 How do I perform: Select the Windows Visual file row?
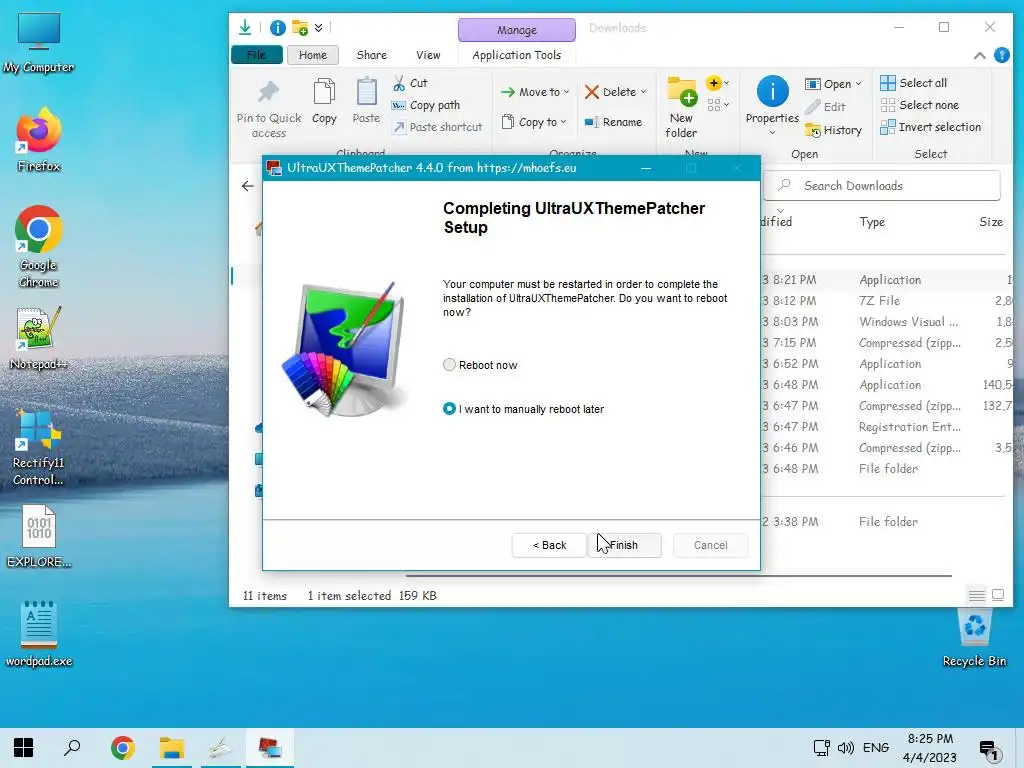[x=886, y=322]
